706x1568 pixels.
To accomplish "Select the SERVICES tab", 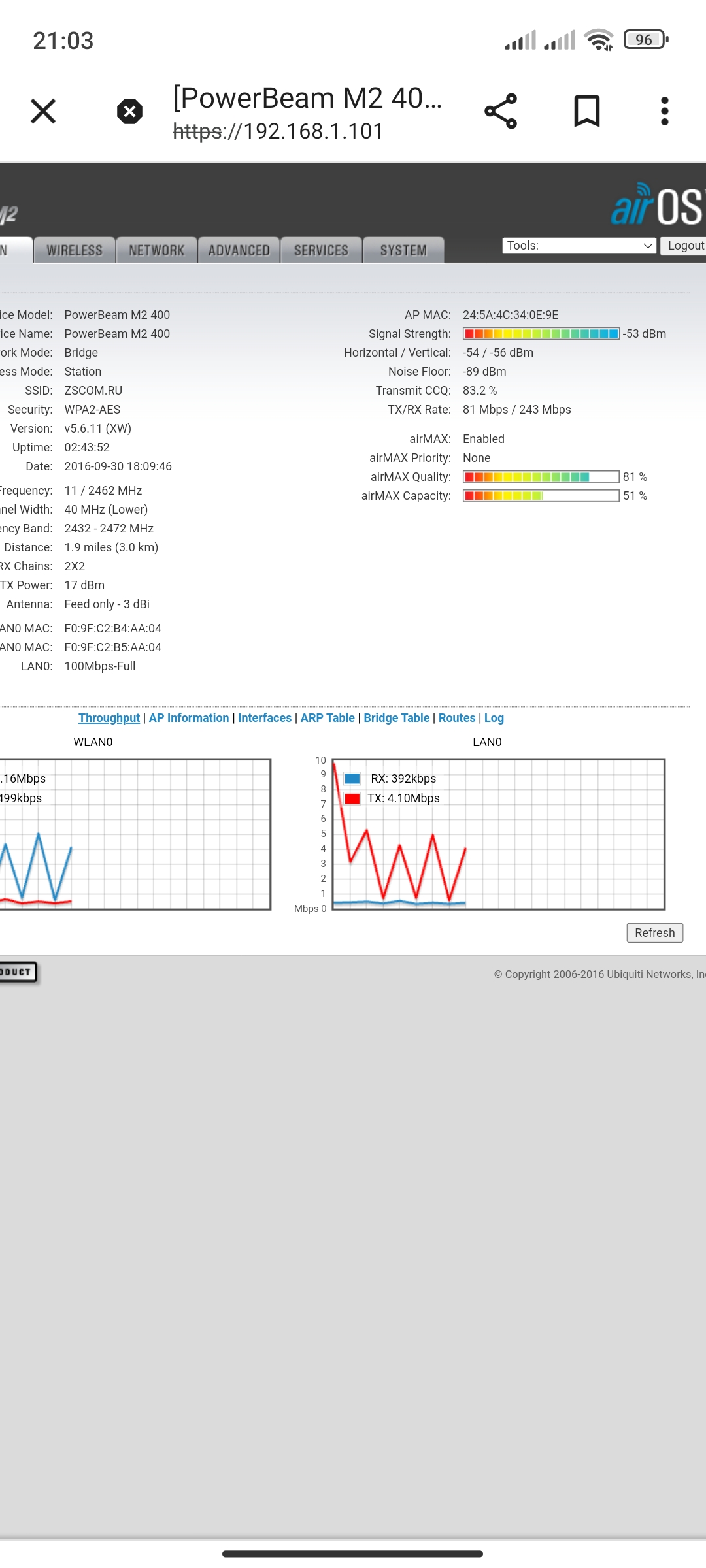I will click(321, 250).
